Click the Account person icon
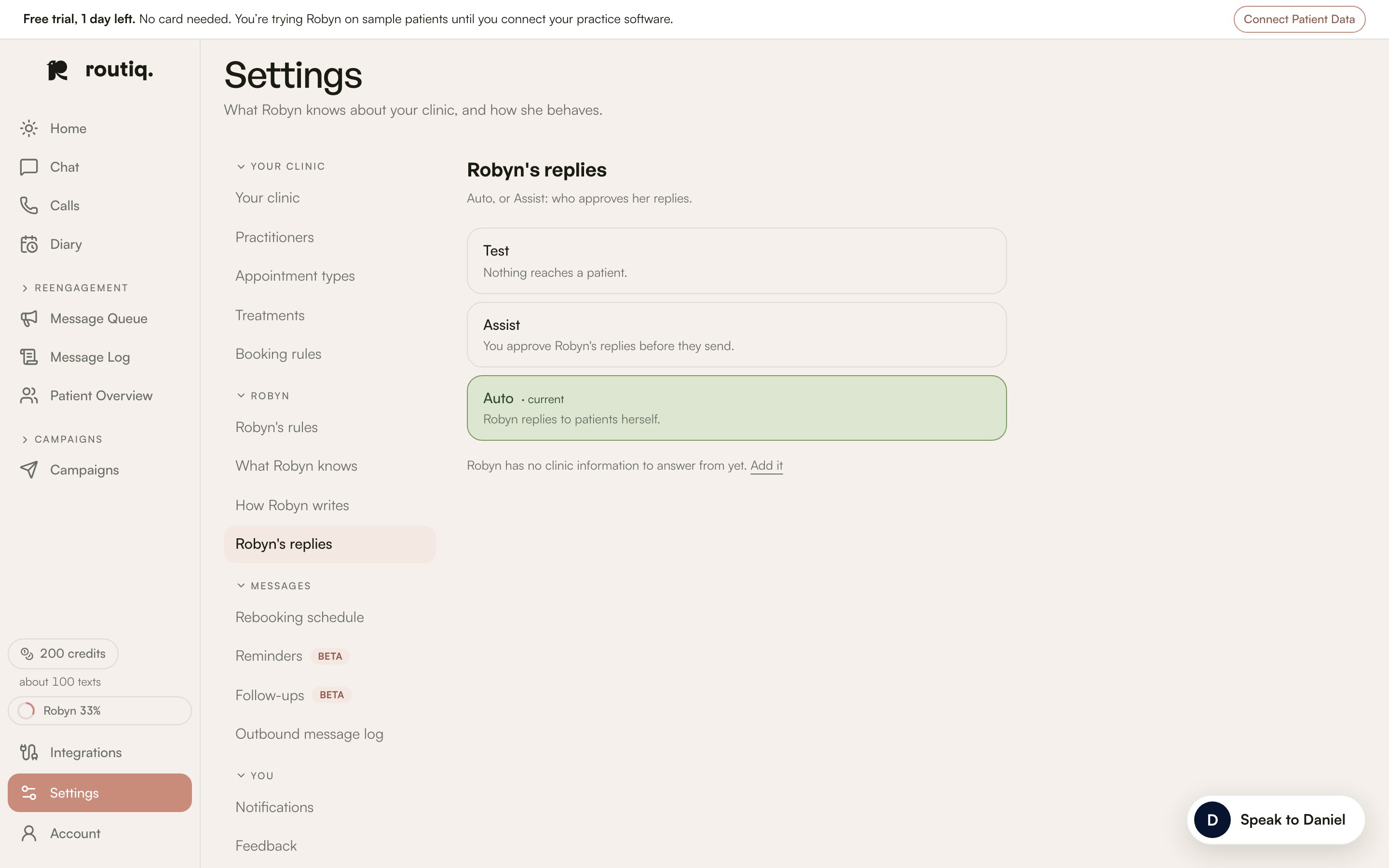Viewport: 1389px width, 868px height. click(29, 834)
